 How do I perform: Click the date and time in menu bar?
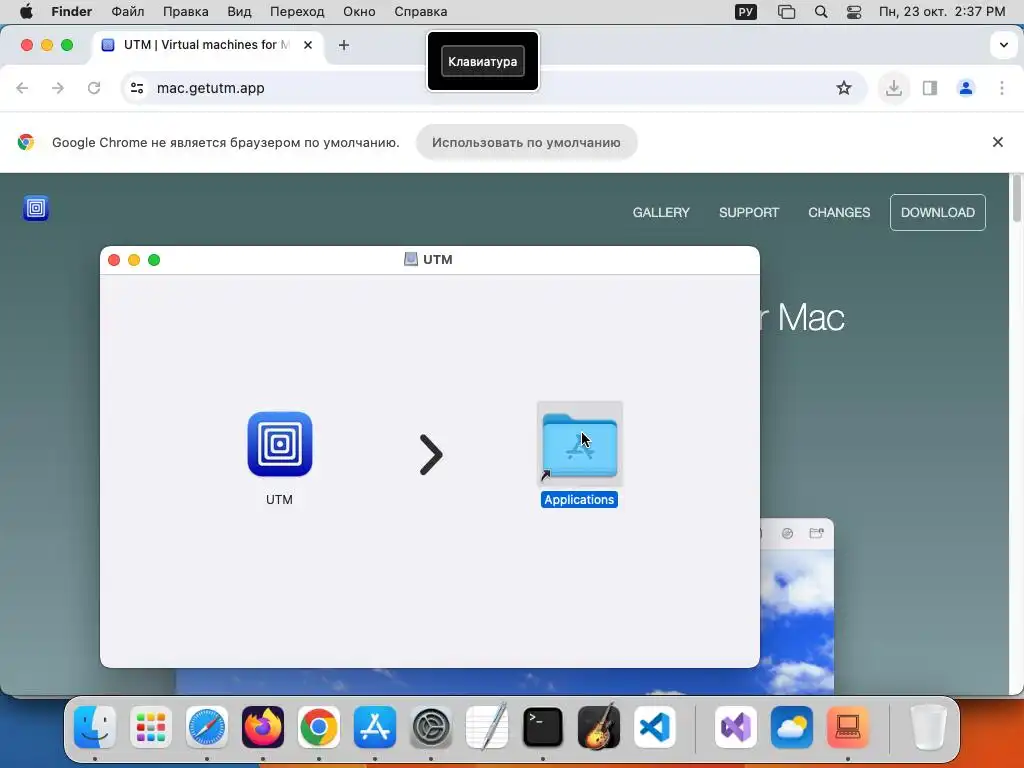point(942,12)
